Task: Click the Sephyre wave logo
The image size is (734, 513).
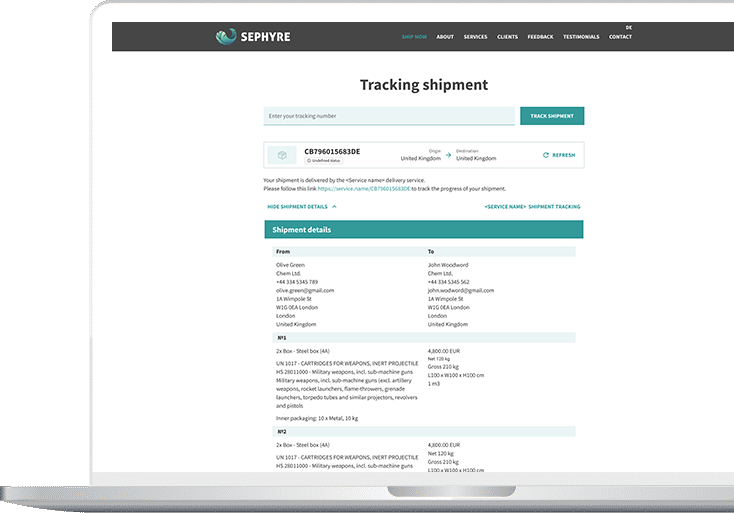Action: pyautogui.click(x=226, y=37)
